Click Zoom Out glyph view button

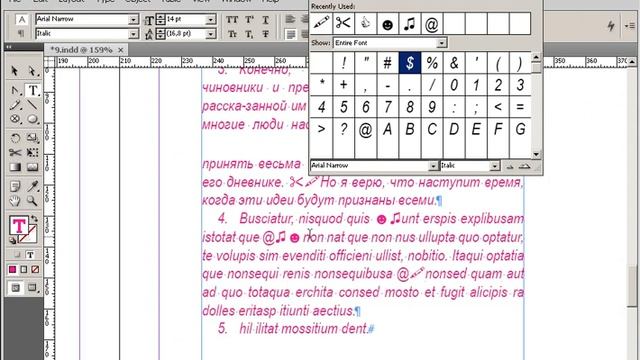click(x=510, y=166)
